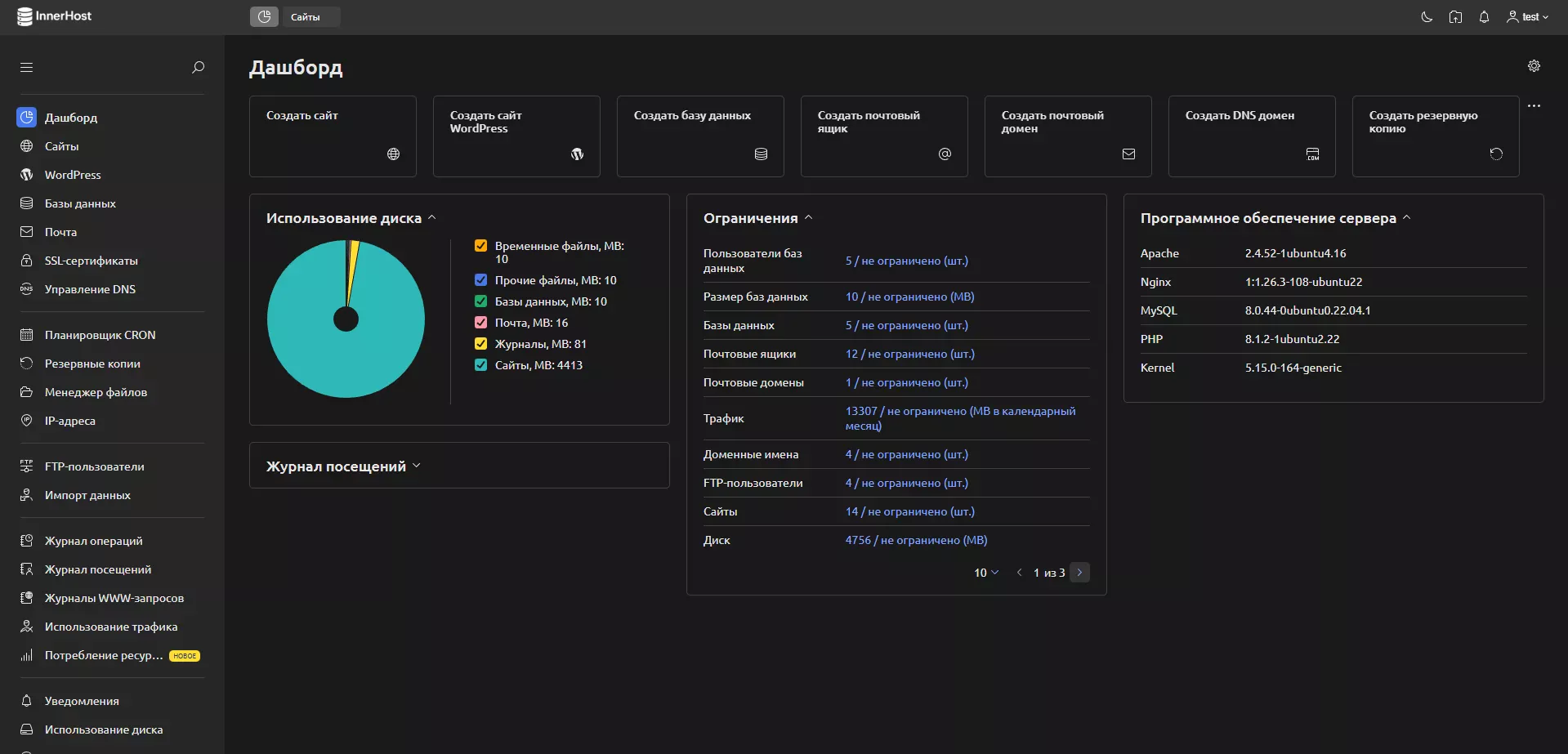Open Менеджер файлов in the sidebar
This screenshot has width=1568, height=754.
(x=96, y=392)
